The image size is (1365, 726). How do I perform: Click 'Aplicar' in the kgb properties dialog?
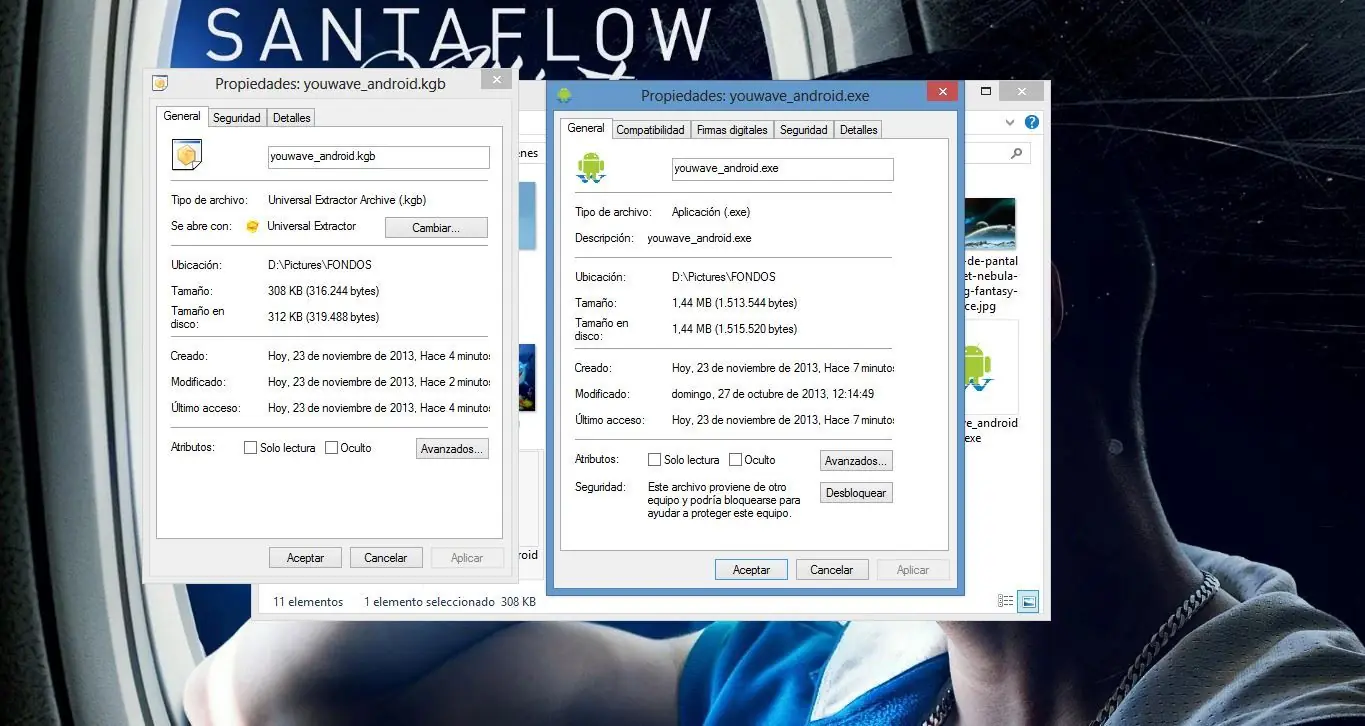coord(467,558)
